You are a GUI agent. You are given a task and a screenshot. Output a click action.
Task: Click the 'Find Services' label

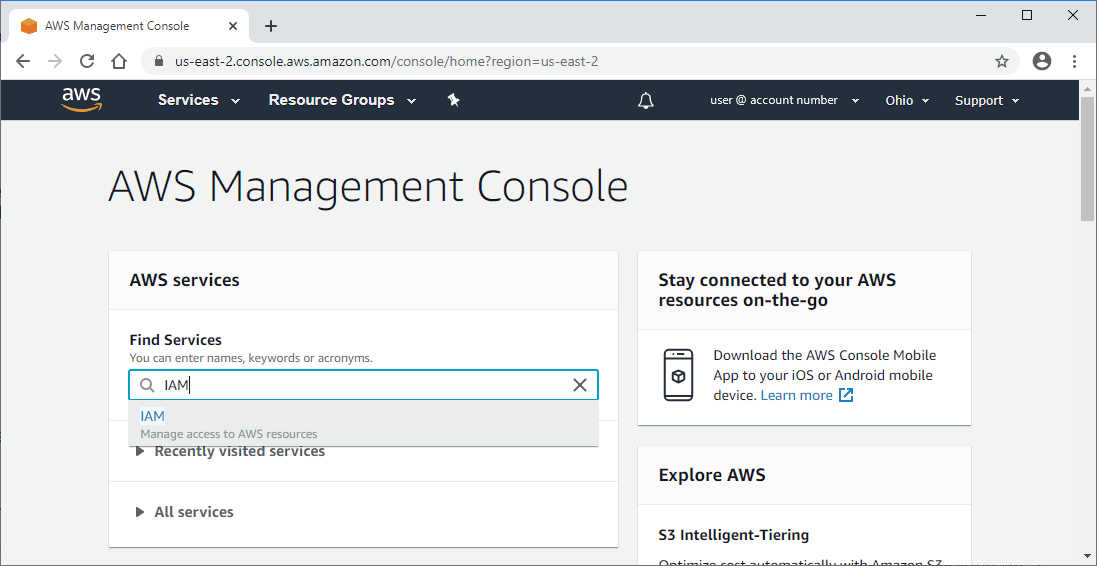click(x=176, y=340)
